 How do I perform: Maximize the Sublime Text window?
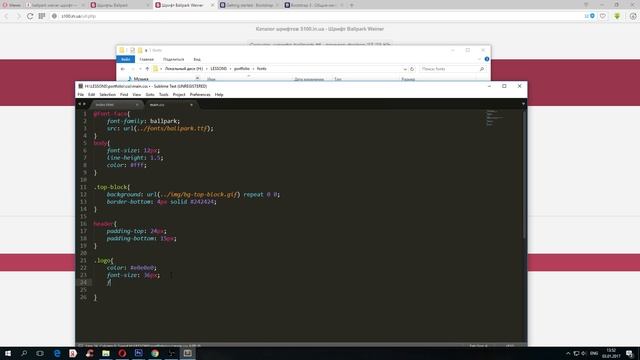(x=504, y=86)
